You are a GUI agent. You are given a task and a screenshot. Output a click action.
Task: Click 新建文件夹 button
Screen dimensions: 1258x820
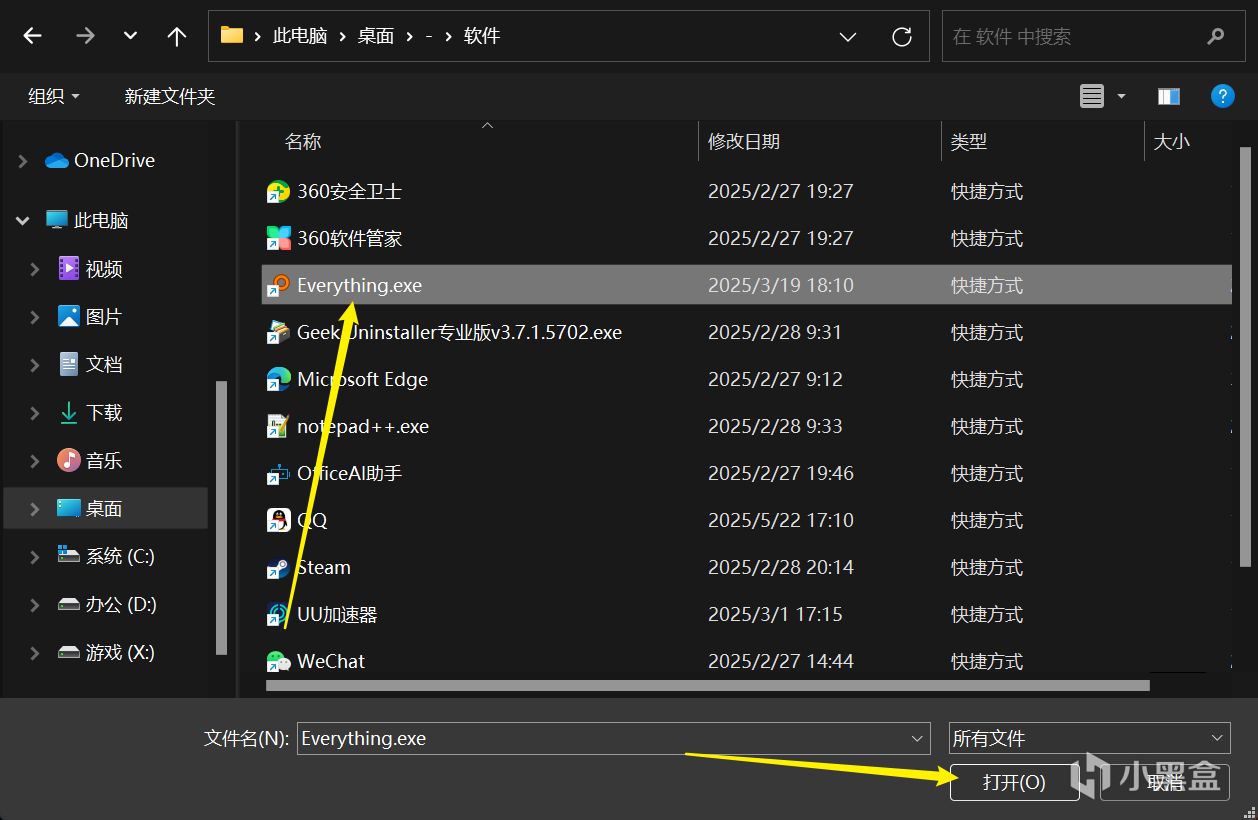tap(169, 96)
